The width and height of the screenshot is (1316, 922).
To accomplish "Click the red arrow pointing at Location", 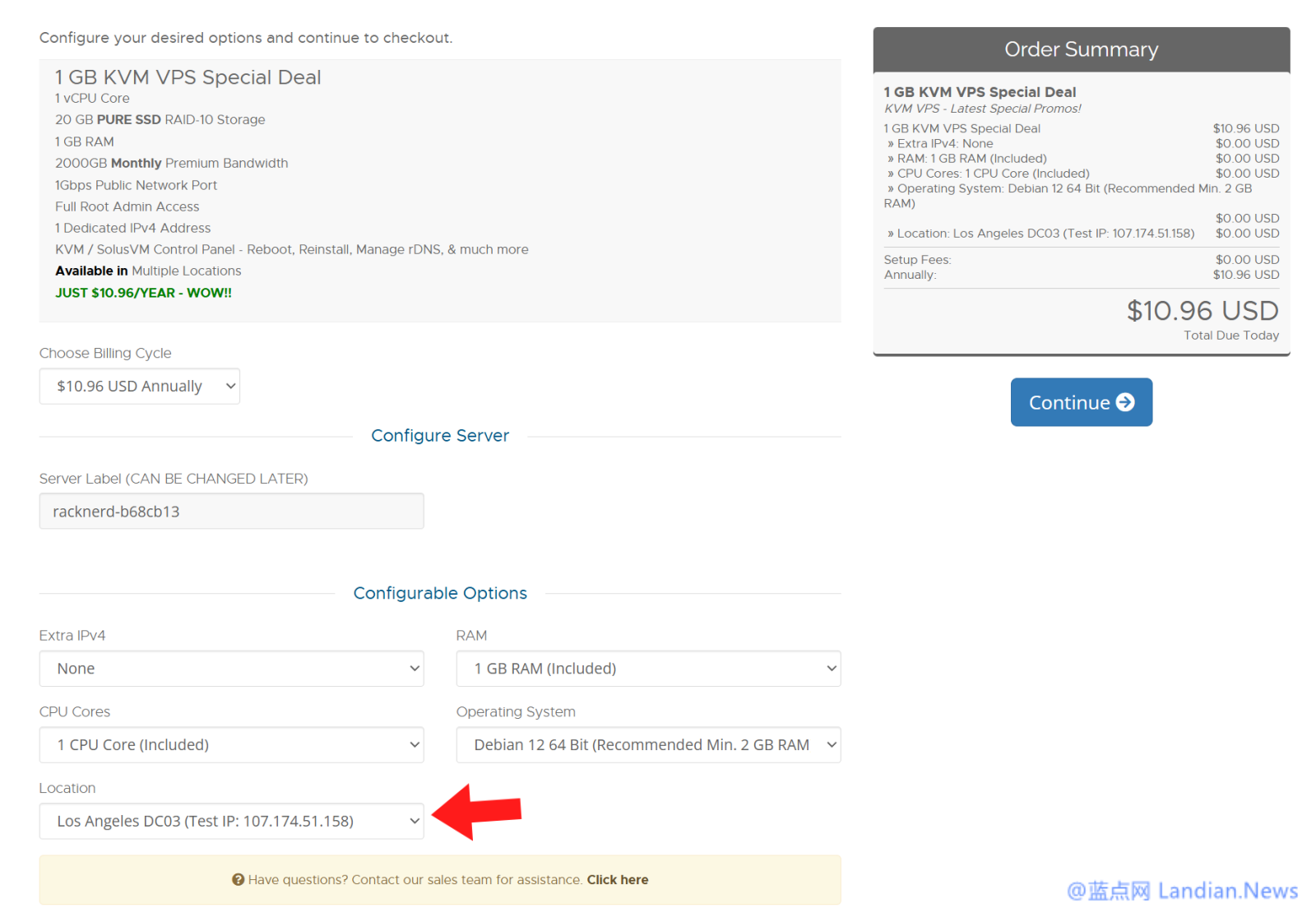I will pos(478,812).
